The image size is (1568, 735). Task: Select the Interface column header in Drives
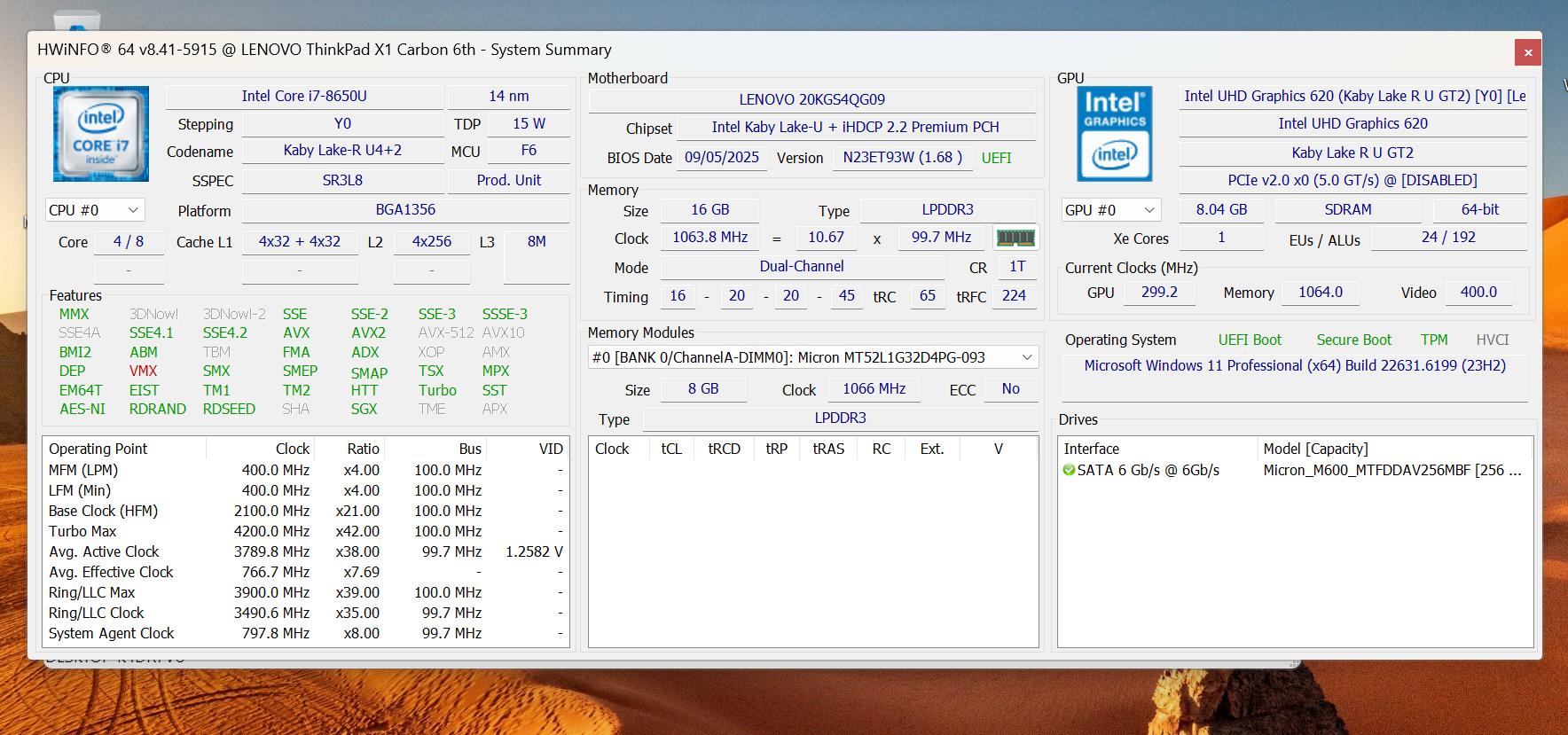pos(1157,449)
